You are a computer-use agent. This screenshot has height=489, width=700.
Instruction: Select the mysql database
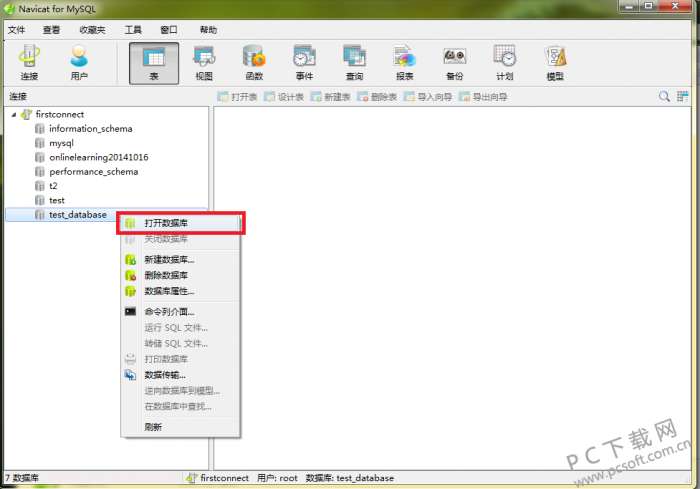click(61, 143)
